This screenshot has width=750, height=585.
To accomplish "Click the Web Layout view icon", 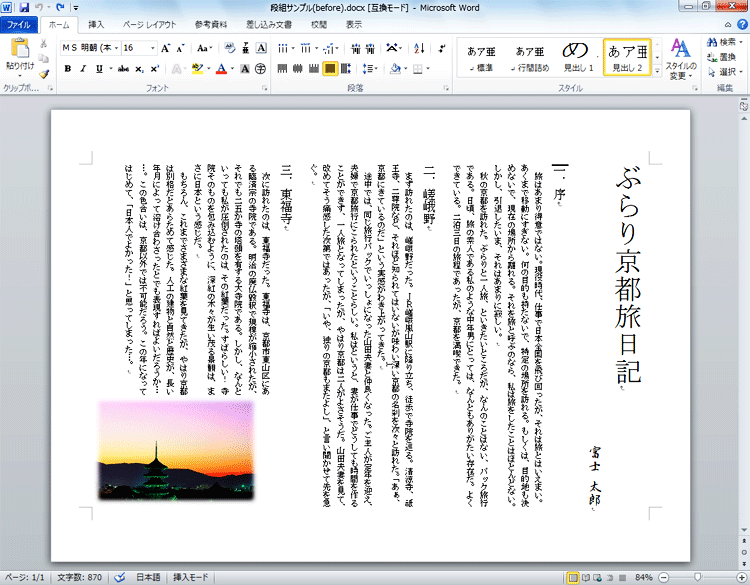I will point(596,577).
